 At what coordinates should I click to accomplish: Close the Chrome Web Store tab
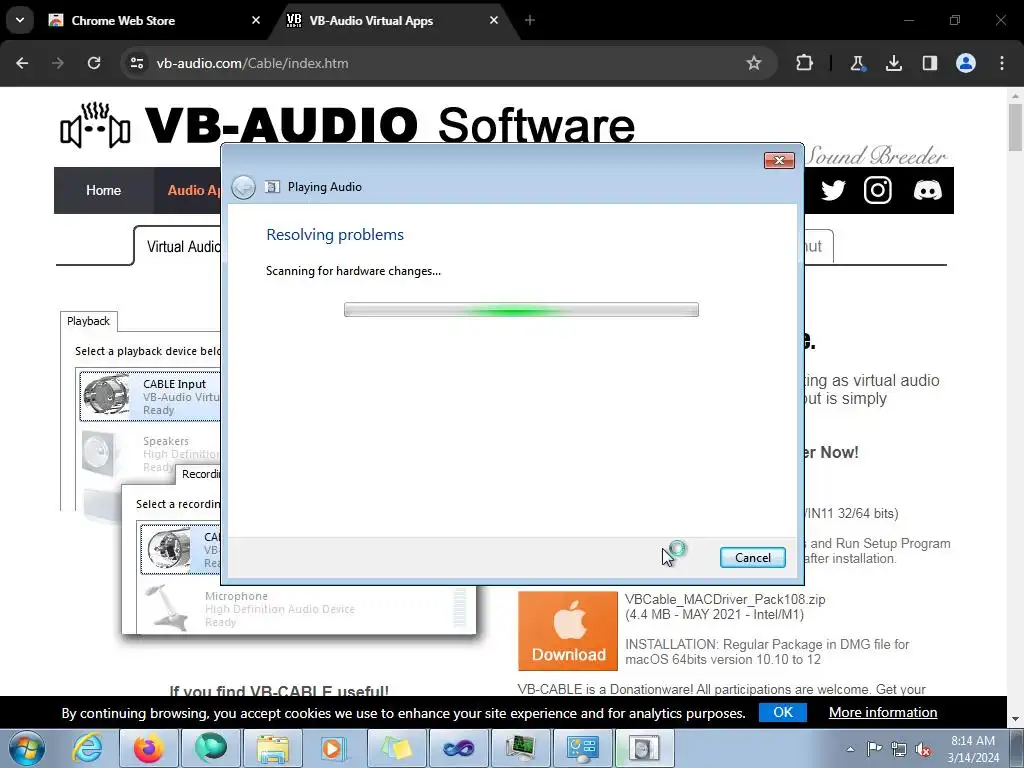(256, 20)
